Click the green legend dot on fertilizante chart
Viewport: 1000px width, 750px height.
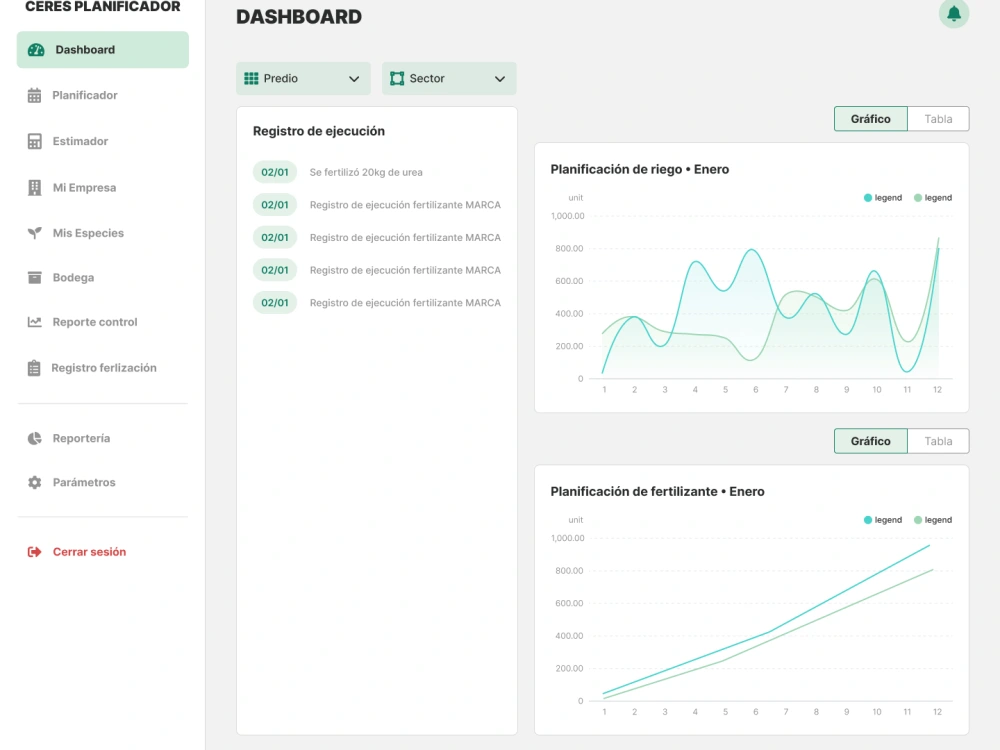click(x=916, y=519)
